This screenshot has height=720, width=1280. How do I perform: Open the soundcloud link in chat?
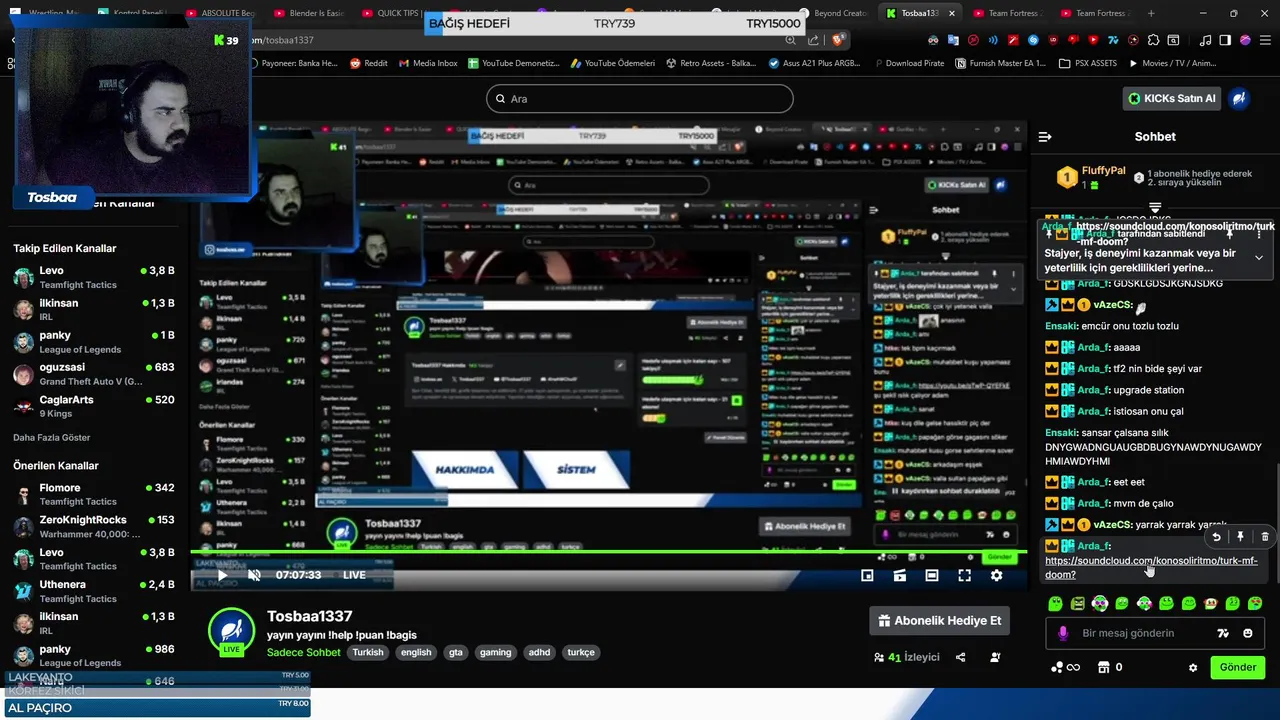1151,567
